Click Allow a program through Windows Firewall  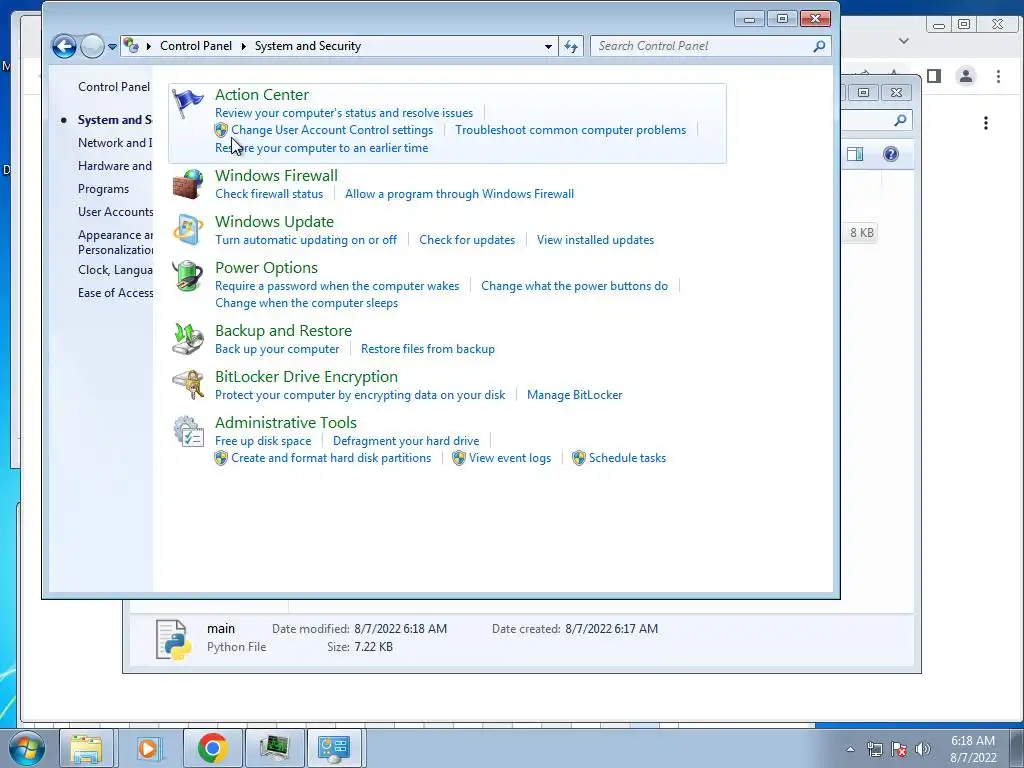pos(459,194)
